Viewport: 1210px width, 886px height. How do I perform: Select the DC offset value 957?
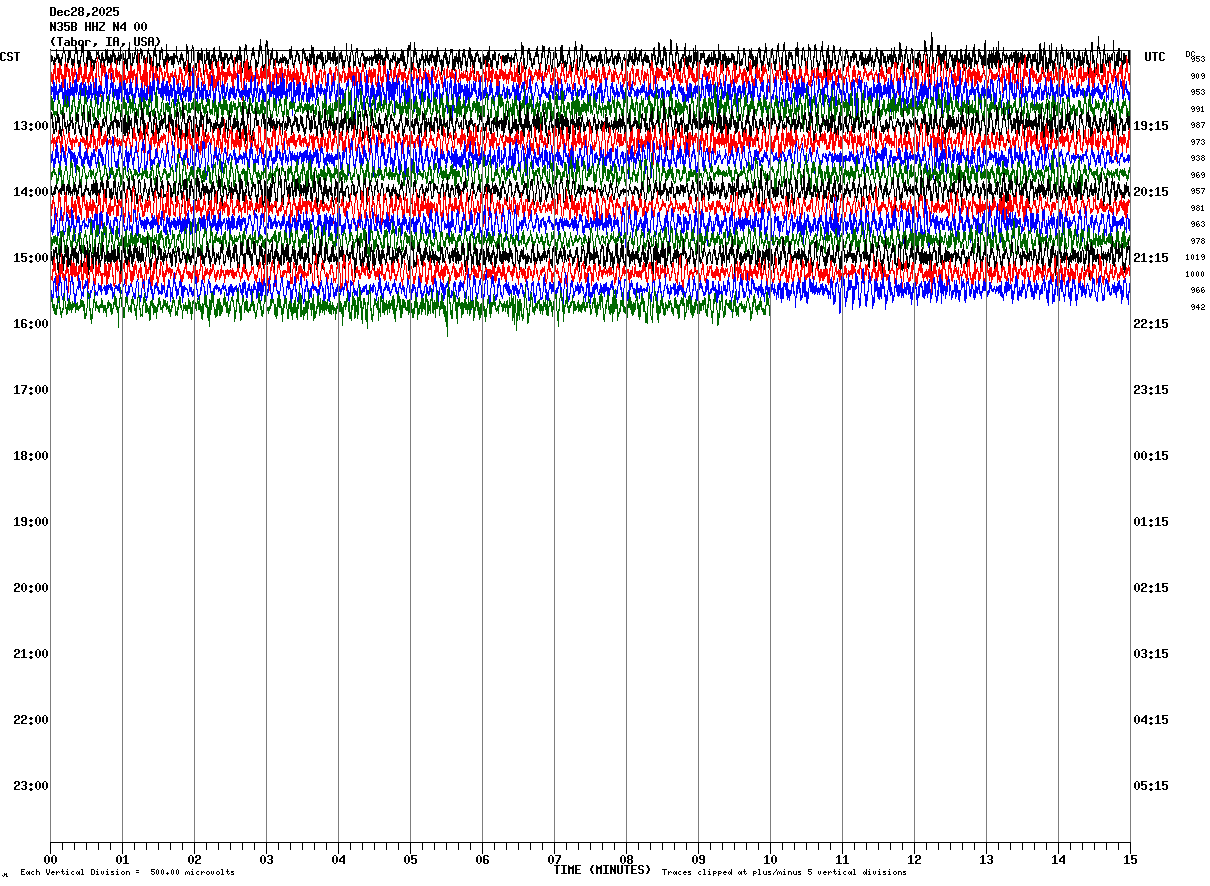1197,191
